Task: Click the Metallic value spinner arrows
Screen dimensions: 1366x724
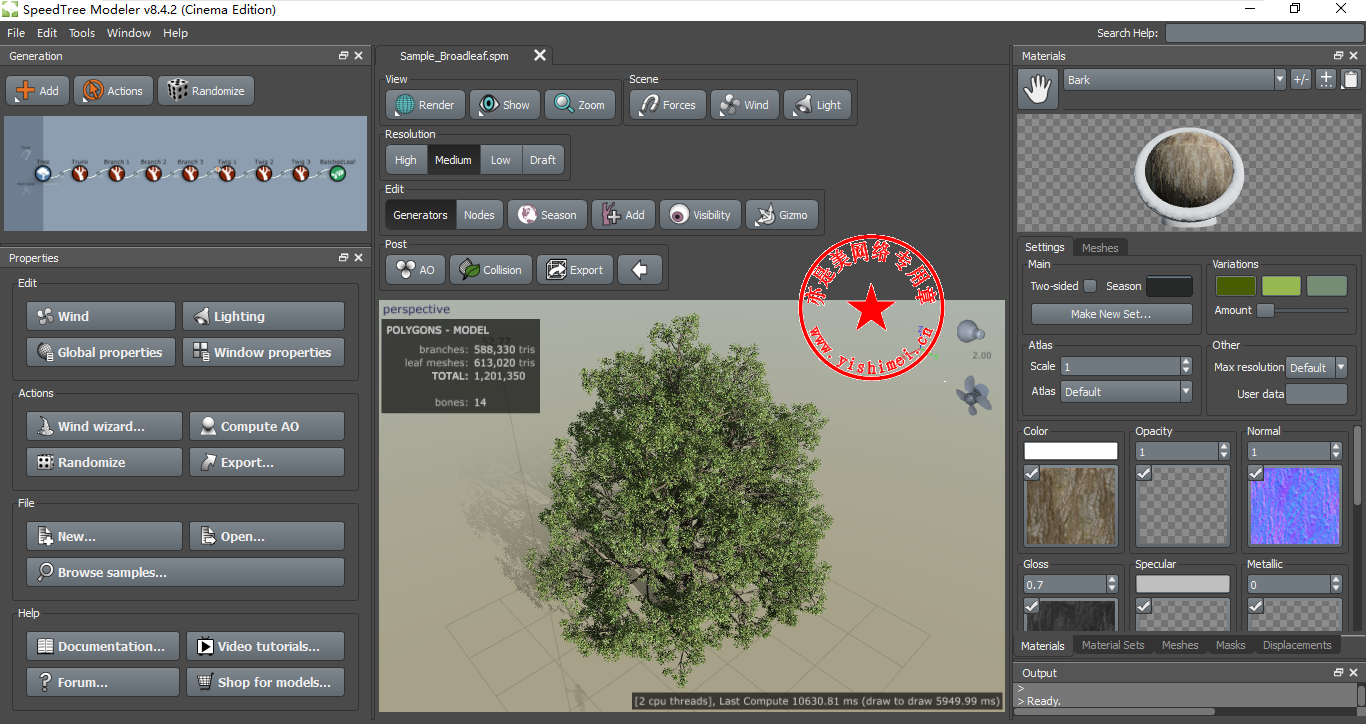Action: tap(1336, 584)
